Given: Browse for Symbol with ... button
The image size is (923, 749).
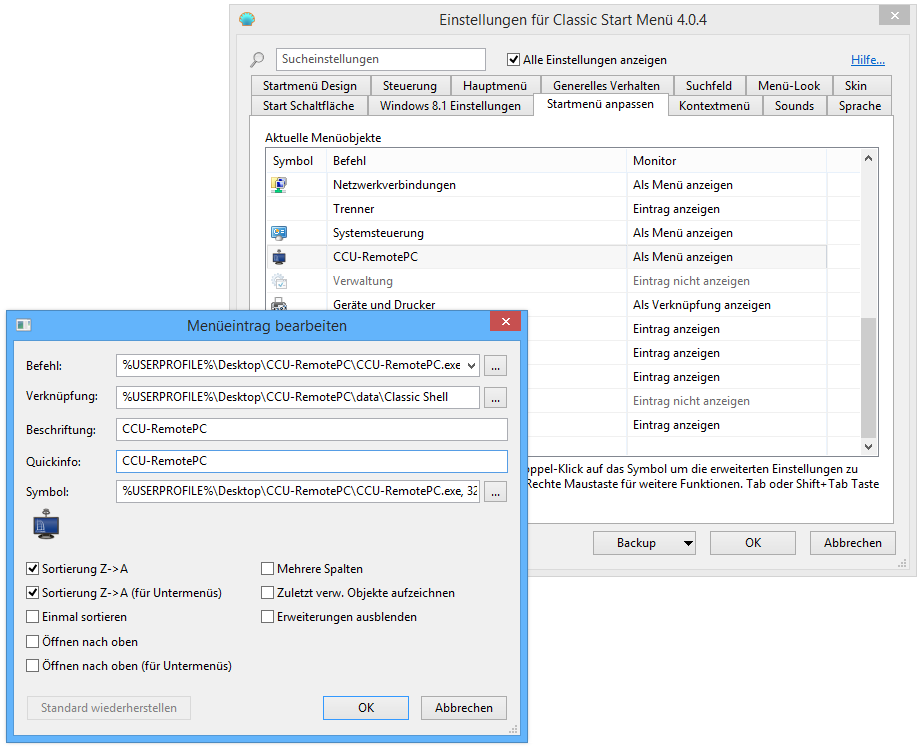Looking at the screenshot, I should pyautogui.click(x=496, y=492).
